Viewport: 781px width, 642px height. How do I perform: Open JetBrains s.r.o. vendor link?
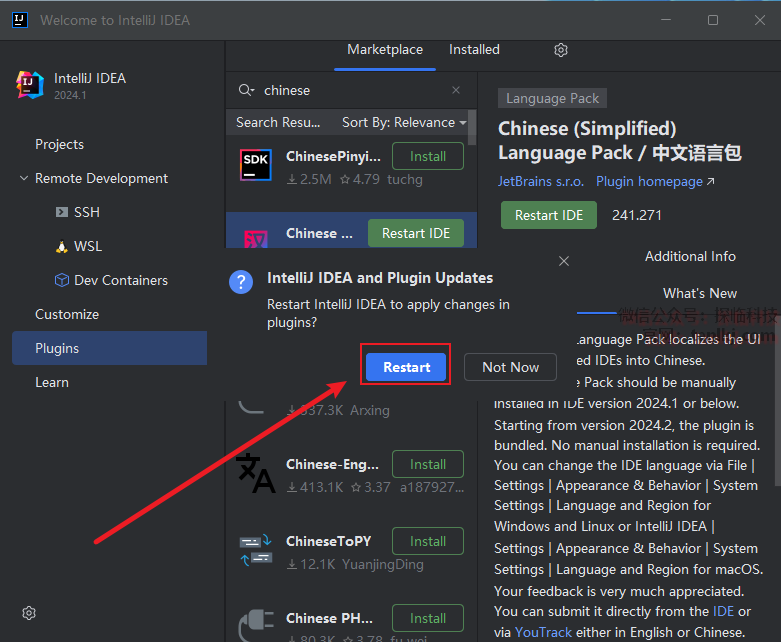click(541, 181)
